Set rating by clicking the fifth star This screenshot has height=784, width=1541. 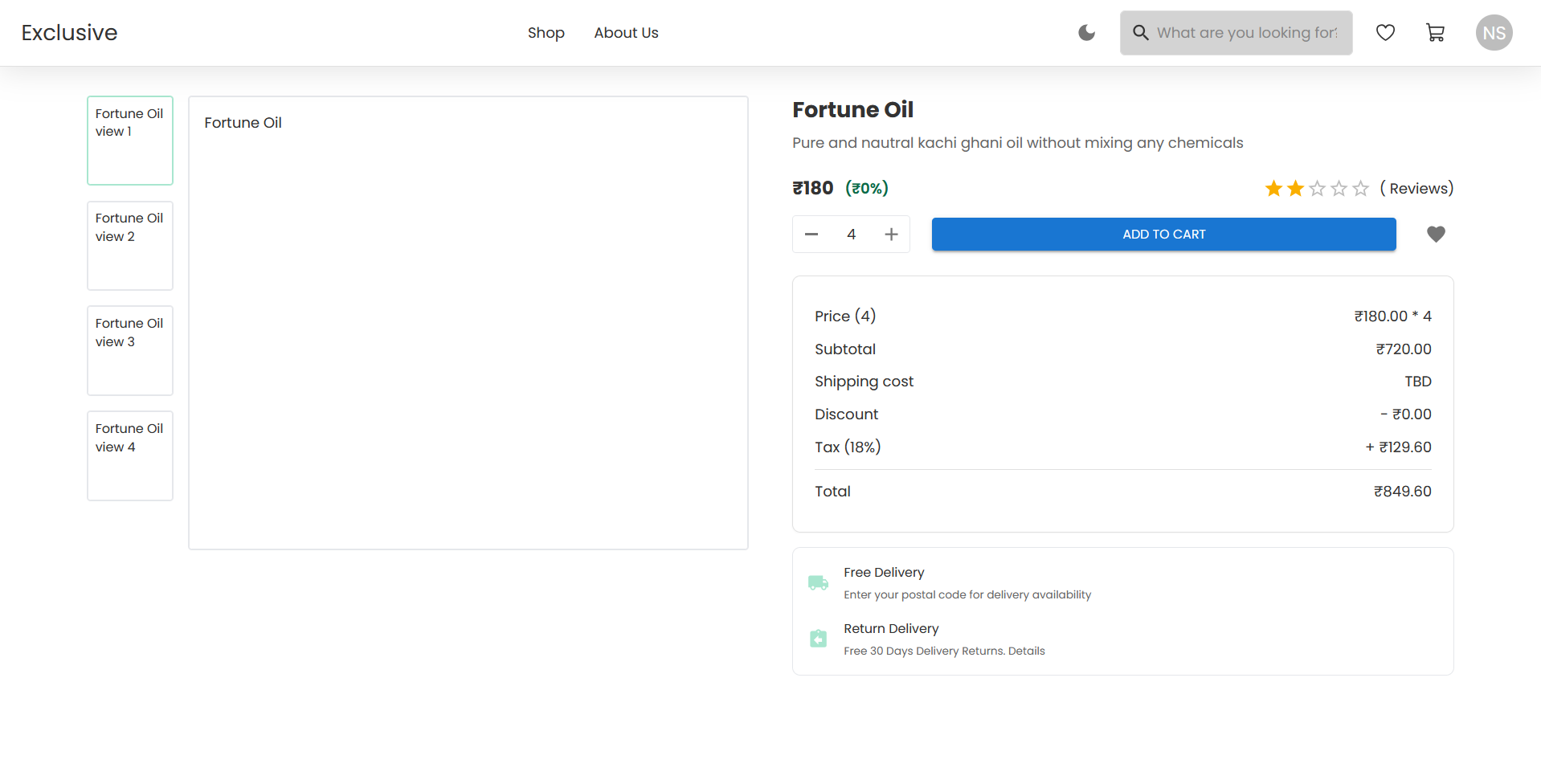pos(1360,189)
